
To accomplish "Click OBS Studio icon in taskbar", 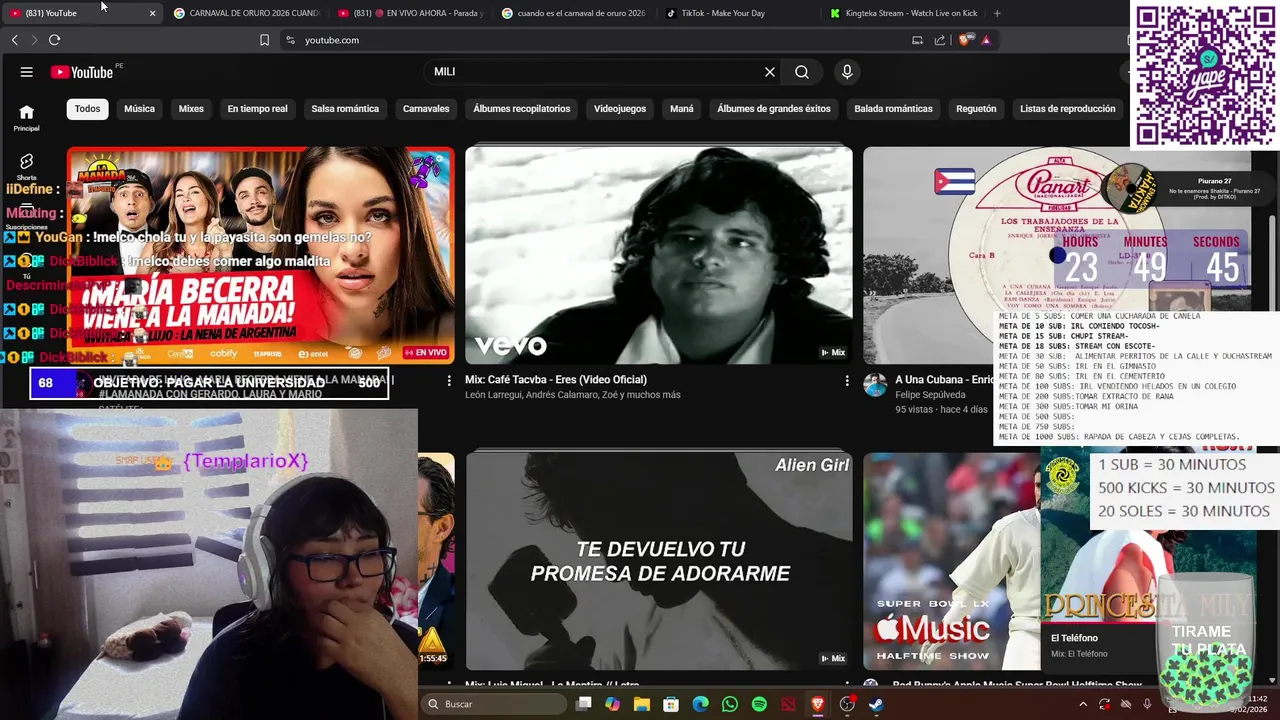I will coord(847,704).
